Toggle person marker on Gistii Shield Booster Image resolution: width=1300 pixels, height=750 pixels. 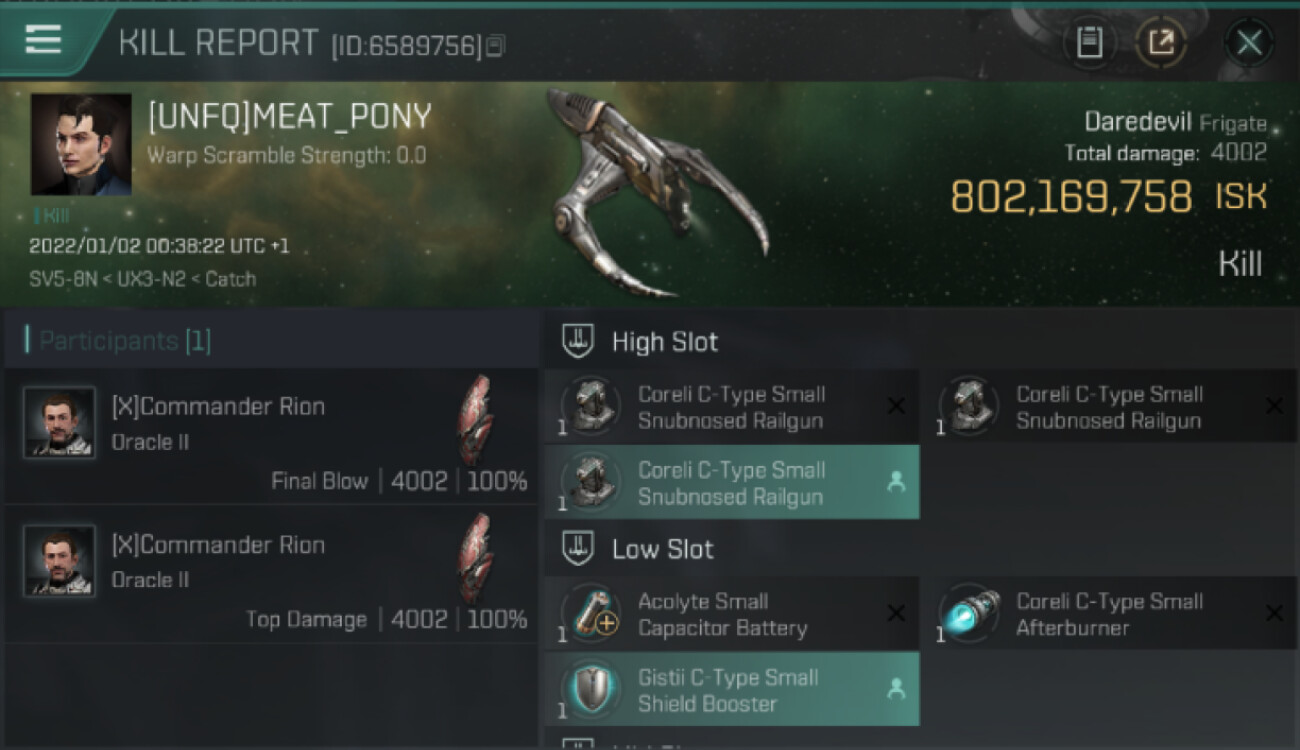896,689
